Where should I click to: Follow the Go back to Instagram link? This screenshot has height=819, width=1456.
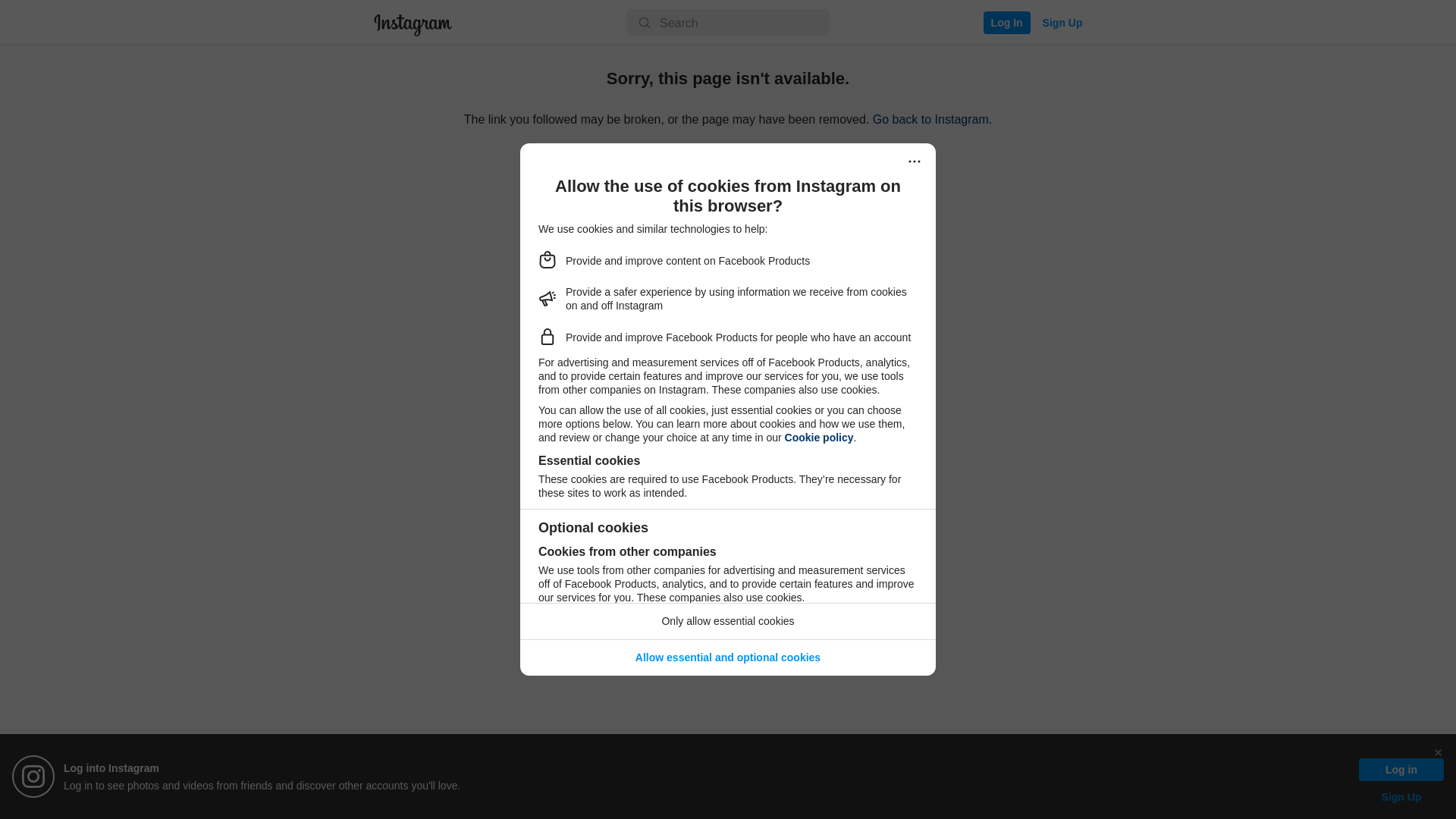click(932, 120)
